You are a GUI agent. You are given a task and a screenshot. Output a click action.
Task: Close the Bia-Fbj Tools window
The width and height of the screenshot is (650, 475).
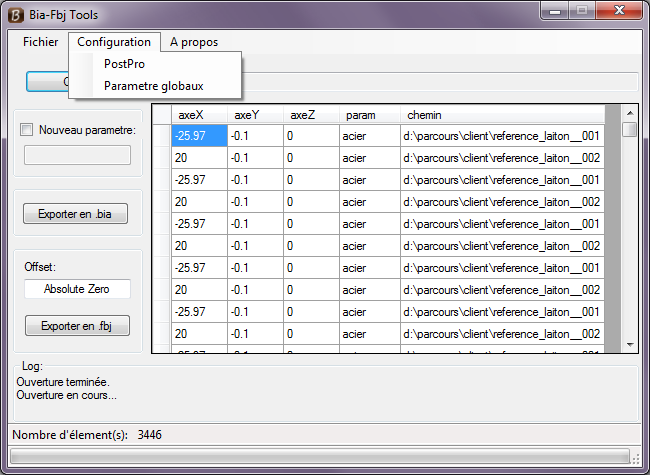pos(619,10)
